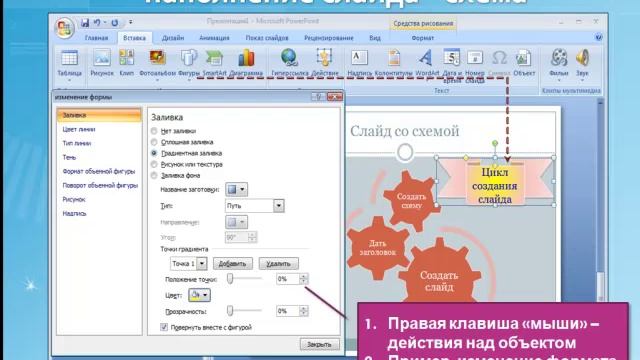Save via the quick access floppy icon
This screenshot has width=640, height=360.
pyautogui.click(x=85, y=23)
